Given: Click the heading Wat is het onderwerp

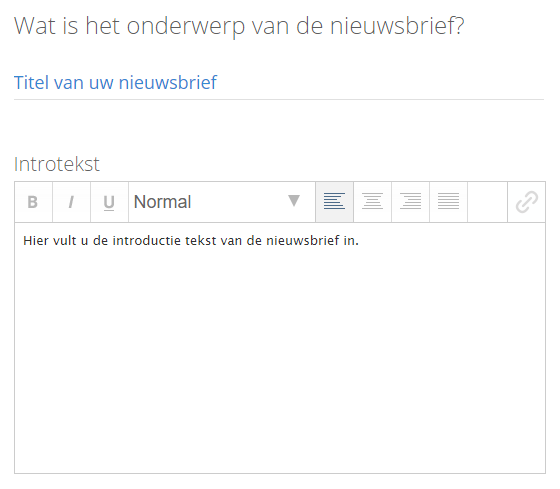Looking at the screenshot, I should (239, 26).
